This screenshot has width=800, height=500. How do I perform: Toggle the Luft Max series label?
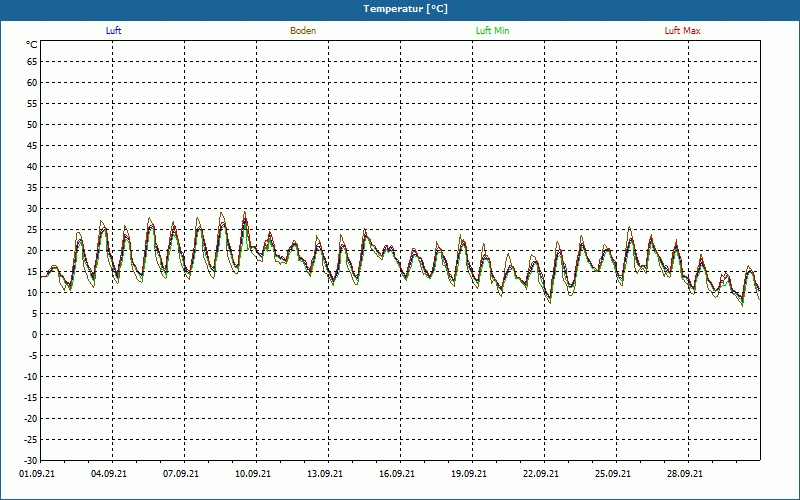[683, 31]
